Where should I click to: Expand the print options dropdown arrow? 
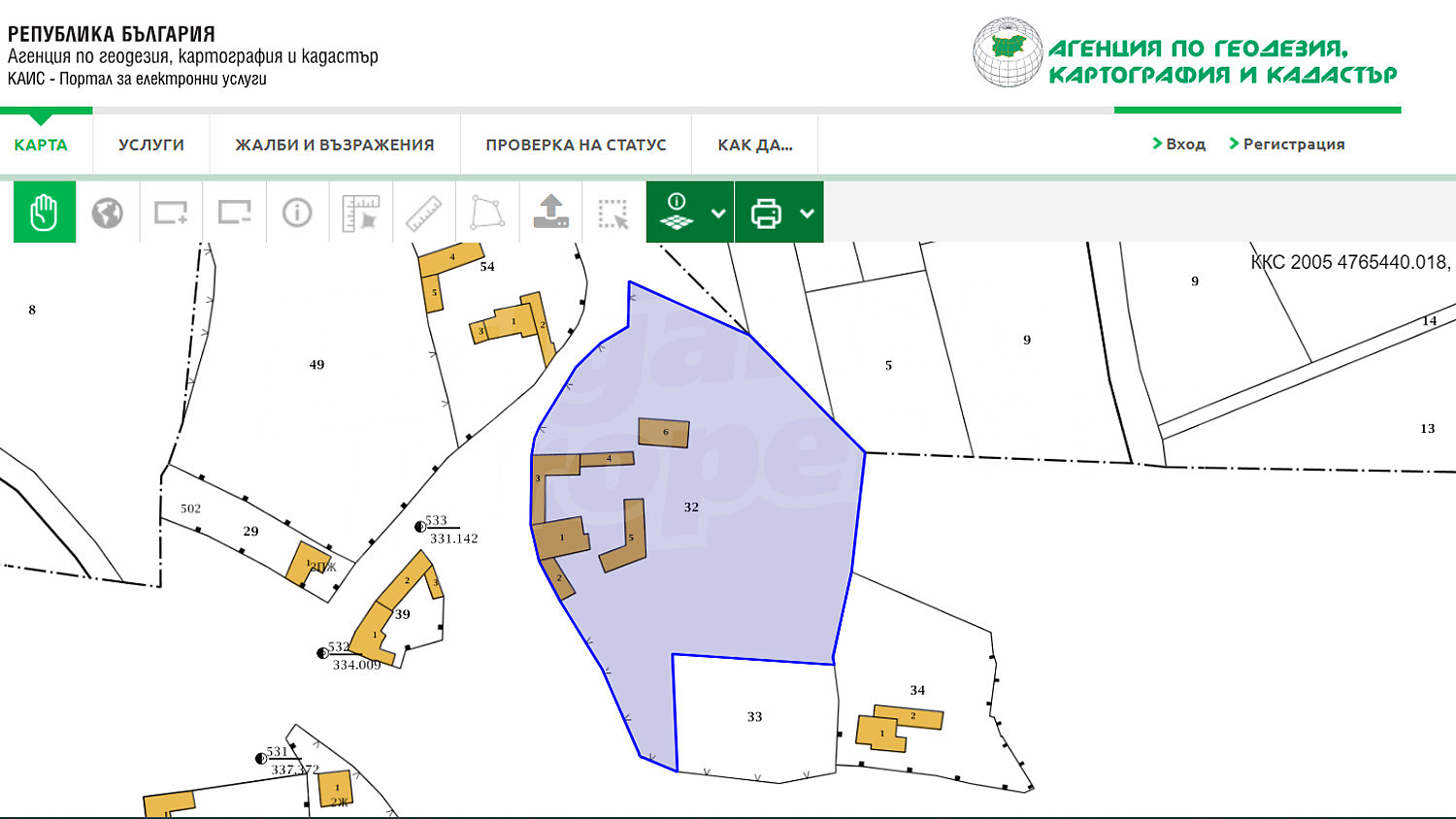click(807, 213)
